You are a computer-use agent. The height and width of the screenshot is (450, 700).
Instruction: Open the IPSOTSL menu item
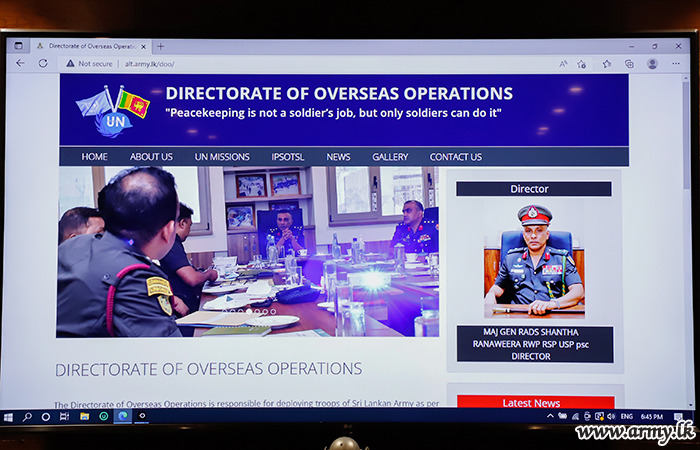[288, 157]
